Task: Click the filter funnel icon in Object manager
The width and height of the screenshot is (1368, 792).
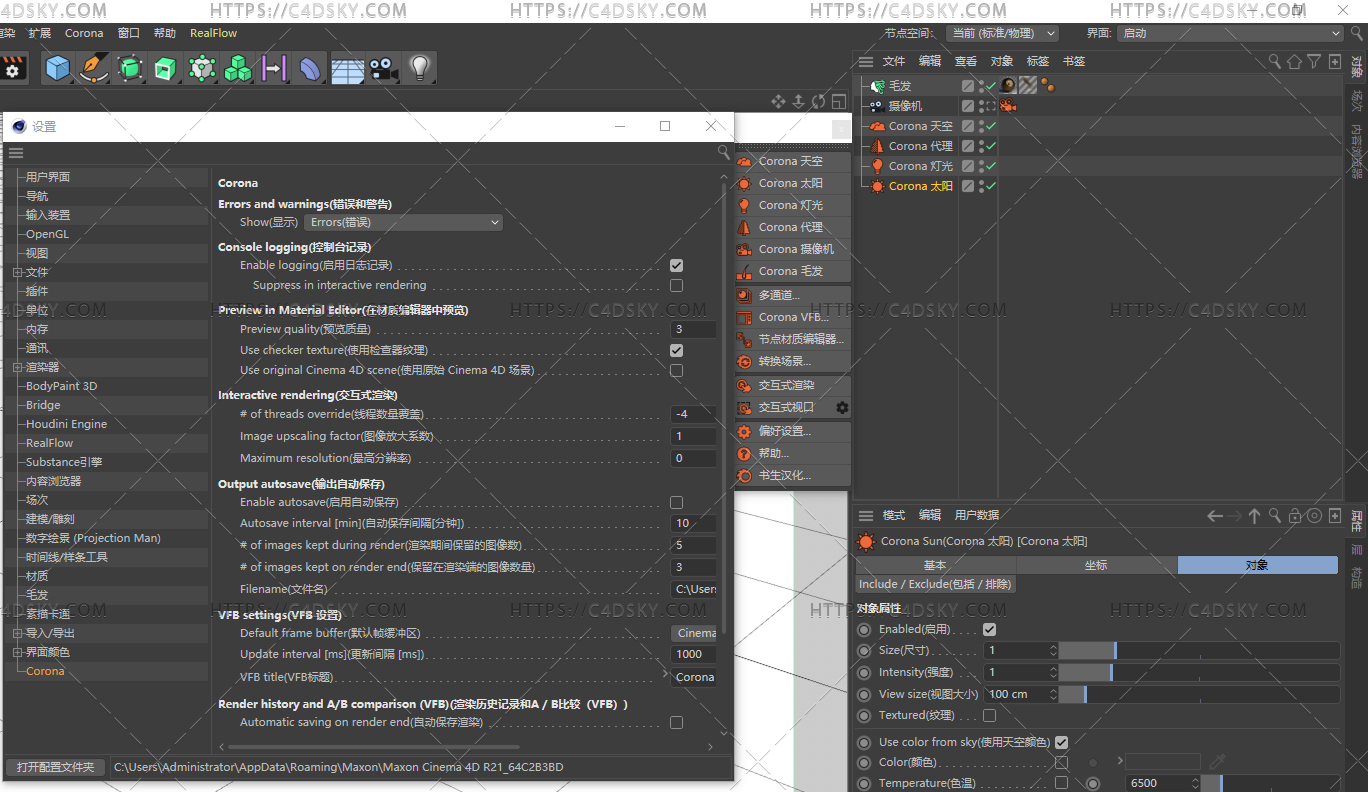Action: 1314,61
